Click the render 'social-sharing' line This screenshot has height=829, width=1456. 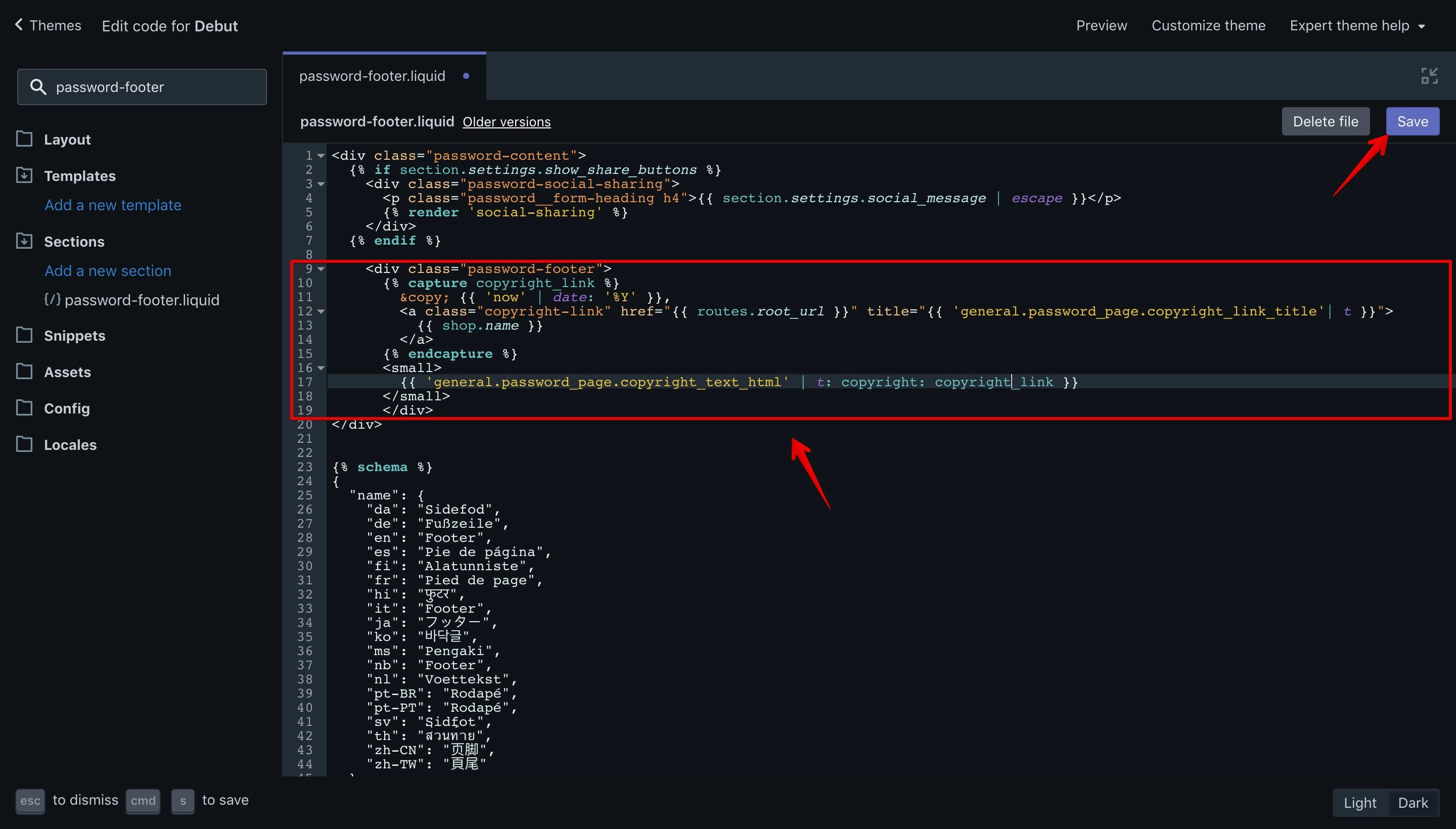505,212
